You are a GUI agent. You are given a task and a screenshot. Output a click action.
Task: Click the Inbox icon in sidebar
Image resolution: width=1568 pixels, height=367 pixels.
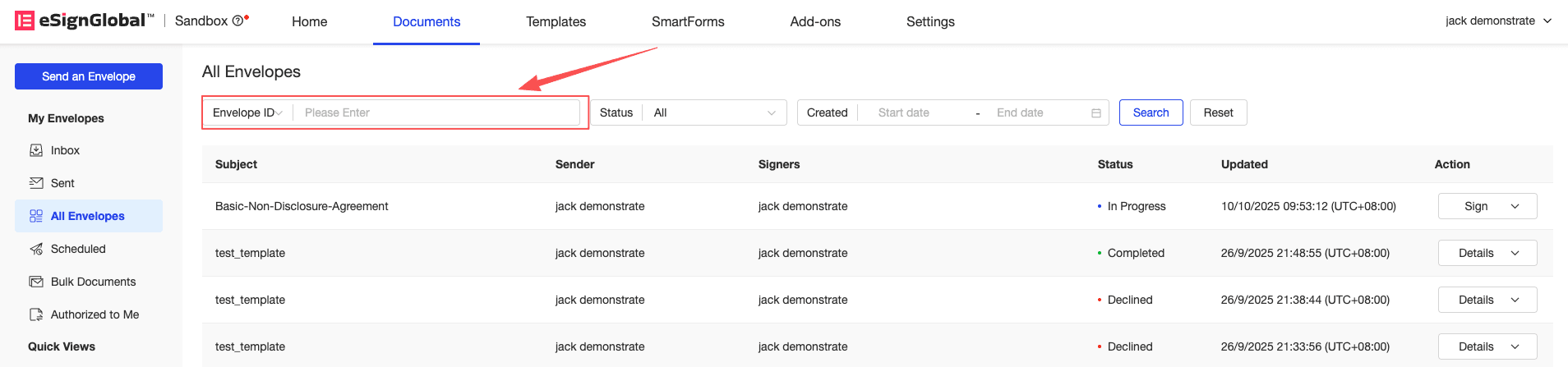pyautogui.click(x=36, y=150)
